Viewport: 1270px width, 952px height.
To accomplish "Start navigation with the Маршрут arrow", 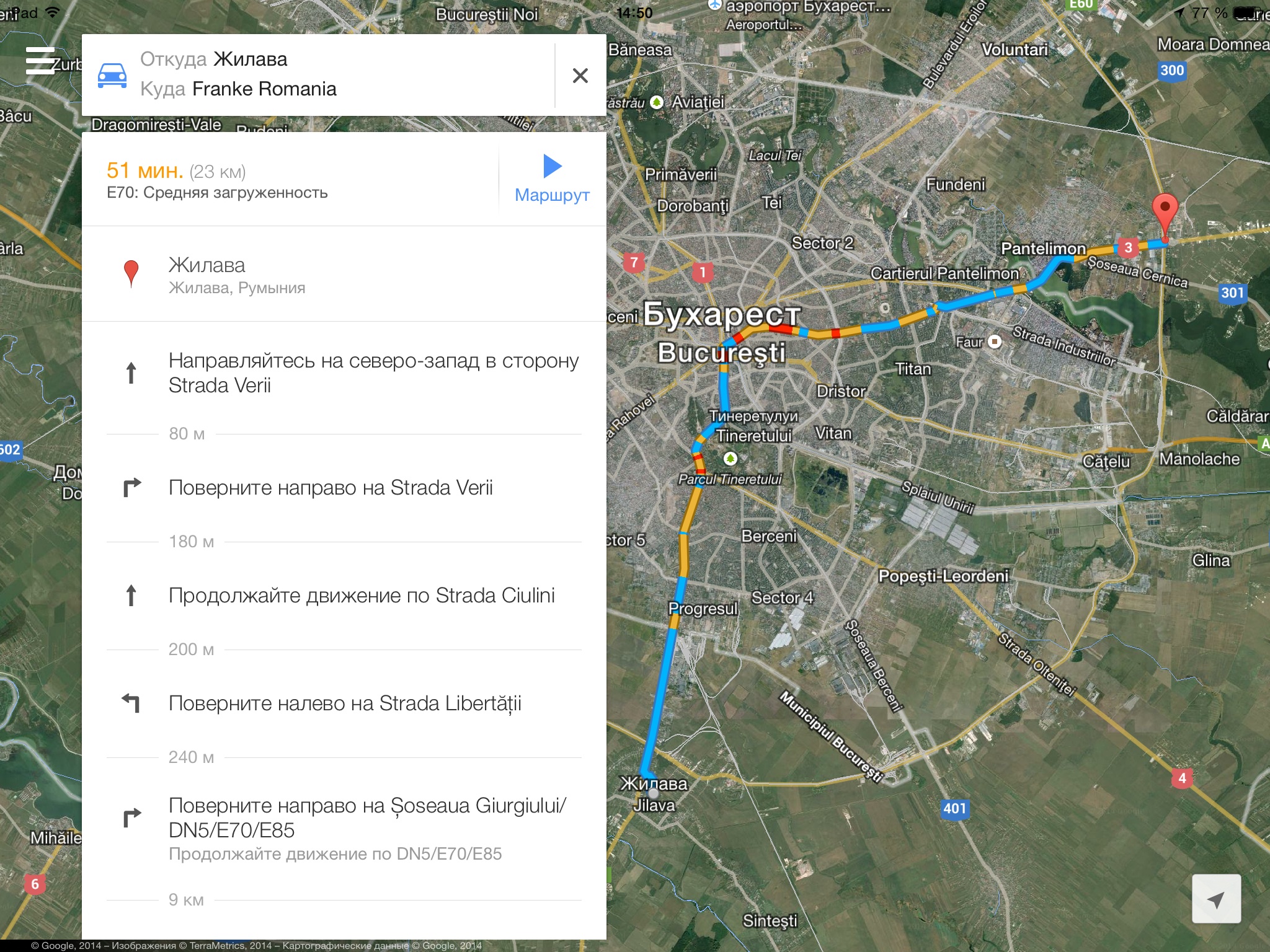I will [x=552, y=179].
